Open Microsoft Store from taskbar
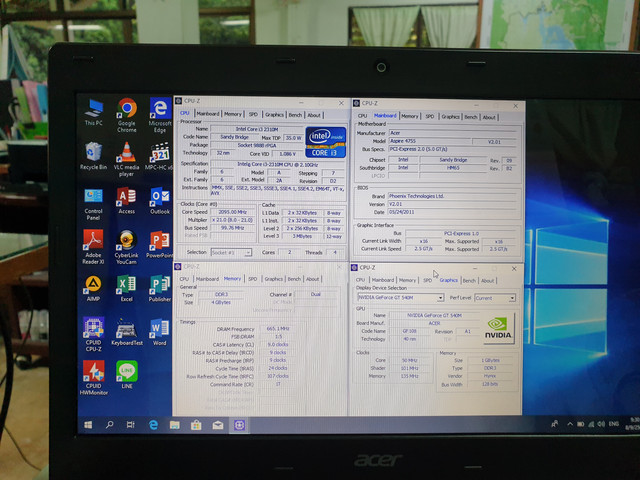This screenshot has width=640, height=480. pyautogui.click(x=196, y=425)
